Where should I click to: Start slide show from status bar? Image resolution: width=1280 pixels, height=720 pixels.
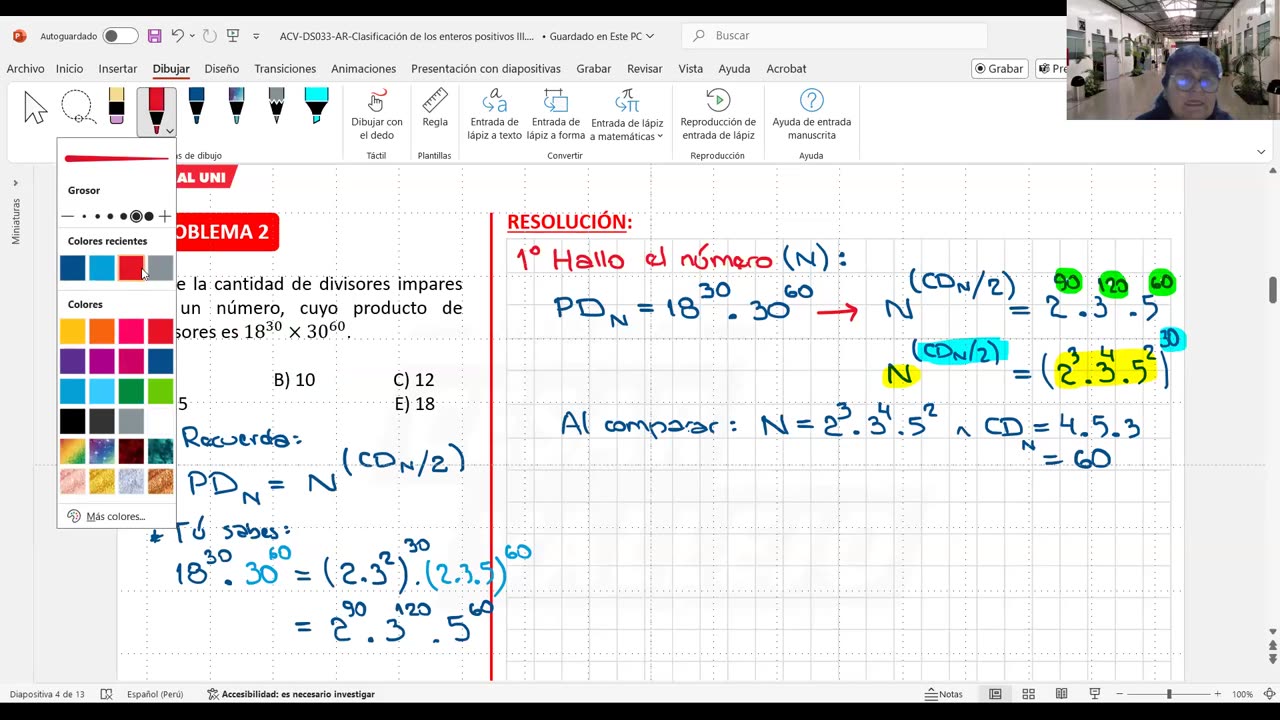click(1094, 694)
